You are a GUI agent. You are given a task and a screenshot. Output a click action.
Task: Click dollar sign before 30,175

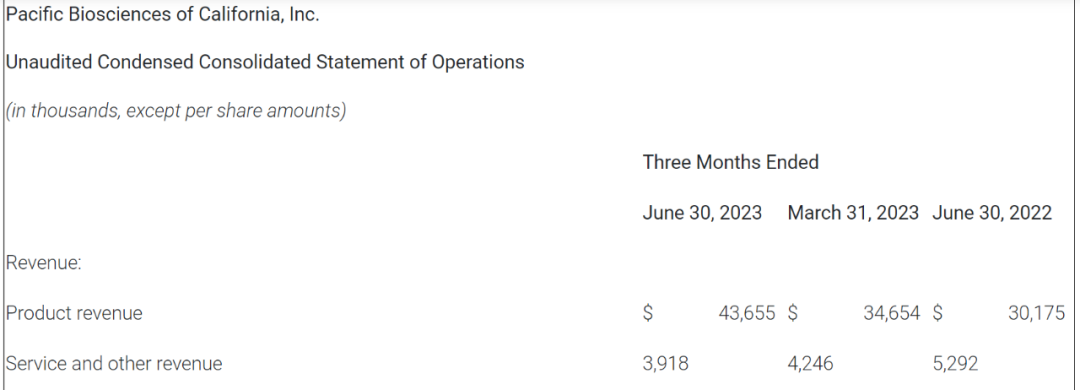click(937, 313)
